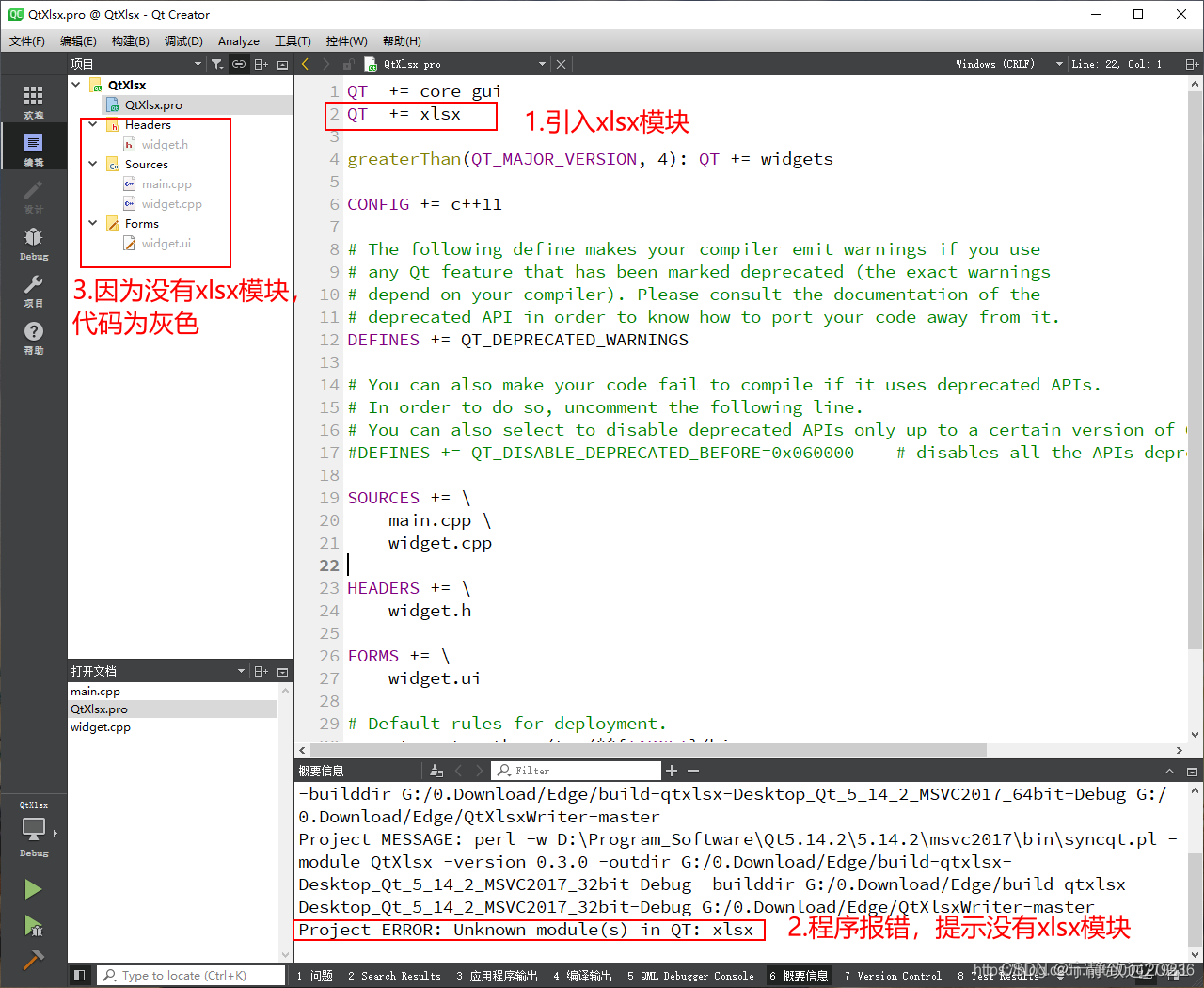Viewport: 1204px width, 988px height.
Task: Click the editor horizontal scrollbar
Action: point(649,751)
